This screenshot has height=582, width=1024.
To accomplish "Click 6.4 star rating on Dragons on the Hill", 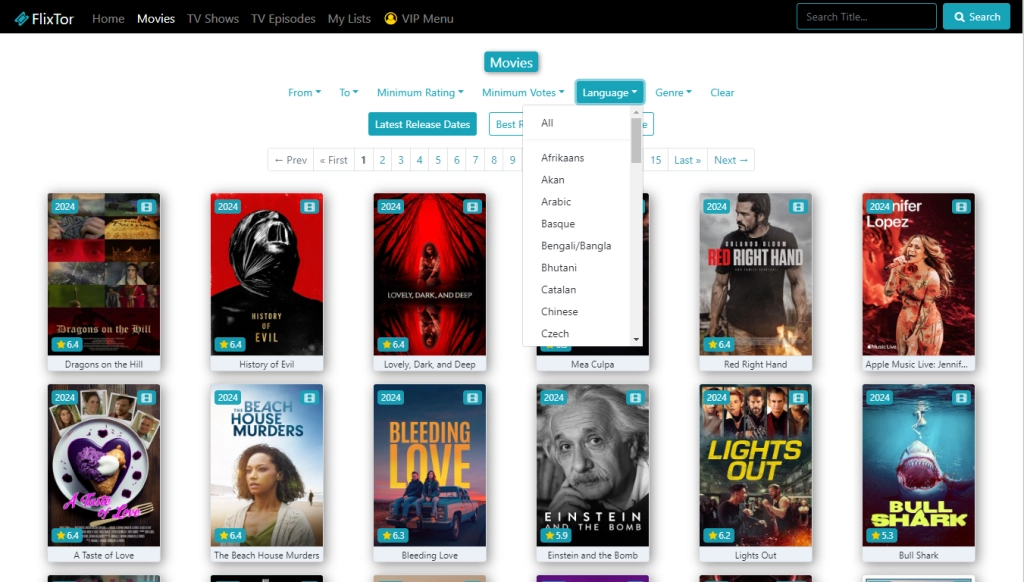I will (67, 344).
